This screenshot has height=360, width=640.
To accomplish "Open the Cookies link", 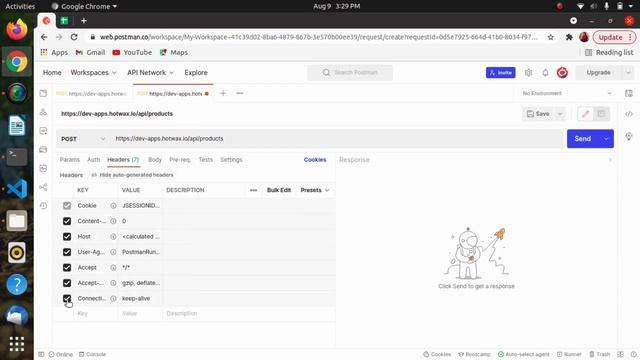I will point(315,160).
